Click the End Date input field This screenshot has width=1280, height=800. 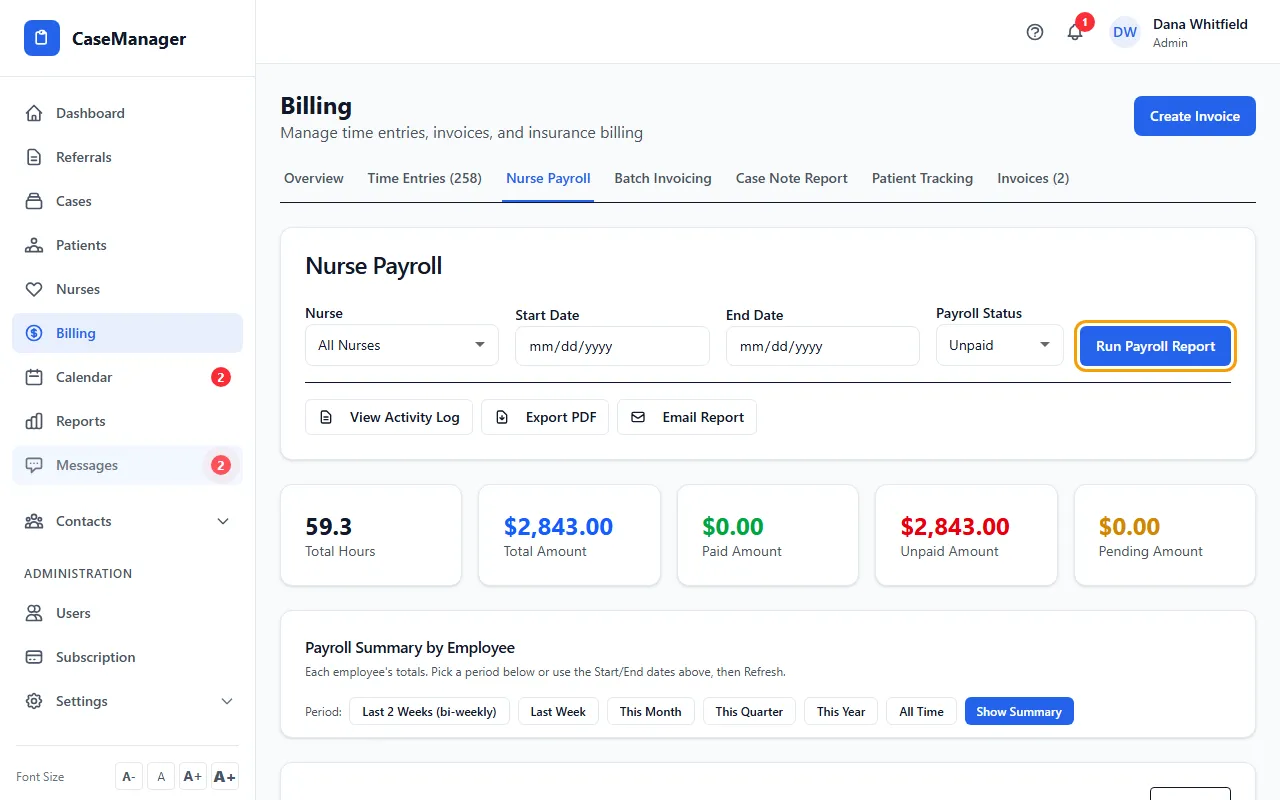coord(823,346)
